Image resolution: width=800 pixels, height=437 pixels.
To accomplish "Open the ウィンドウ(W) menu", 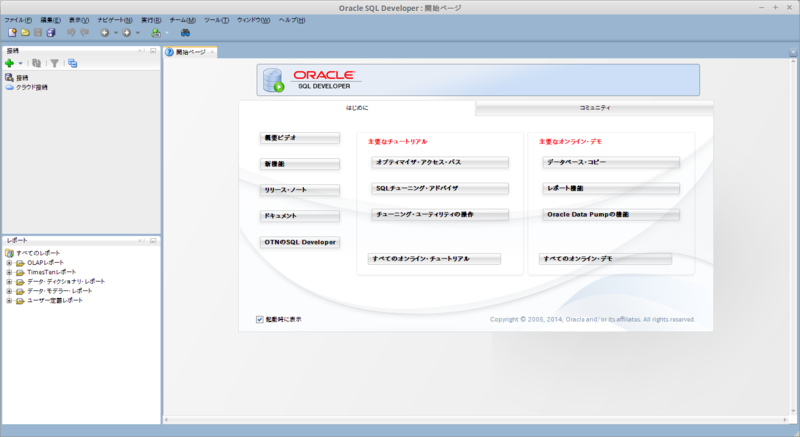I will coord(254,20).
